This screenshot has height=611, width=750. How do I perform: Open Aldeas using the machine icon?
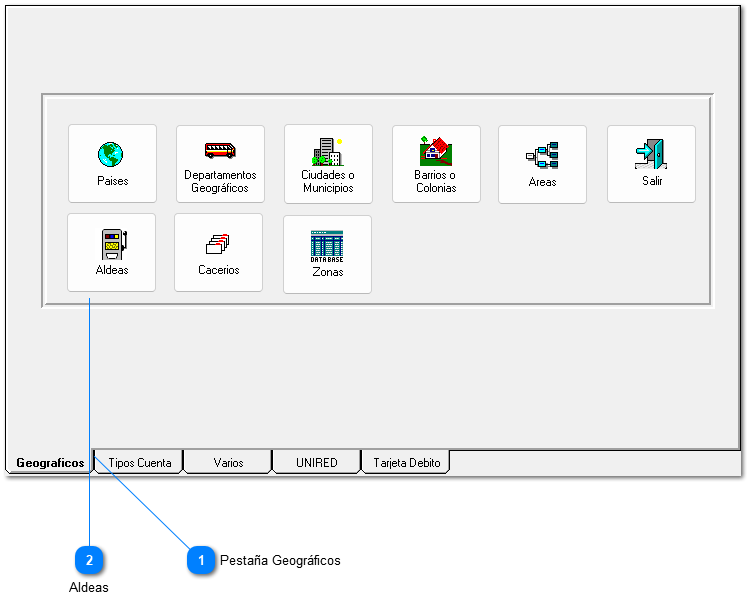point(112,244)
